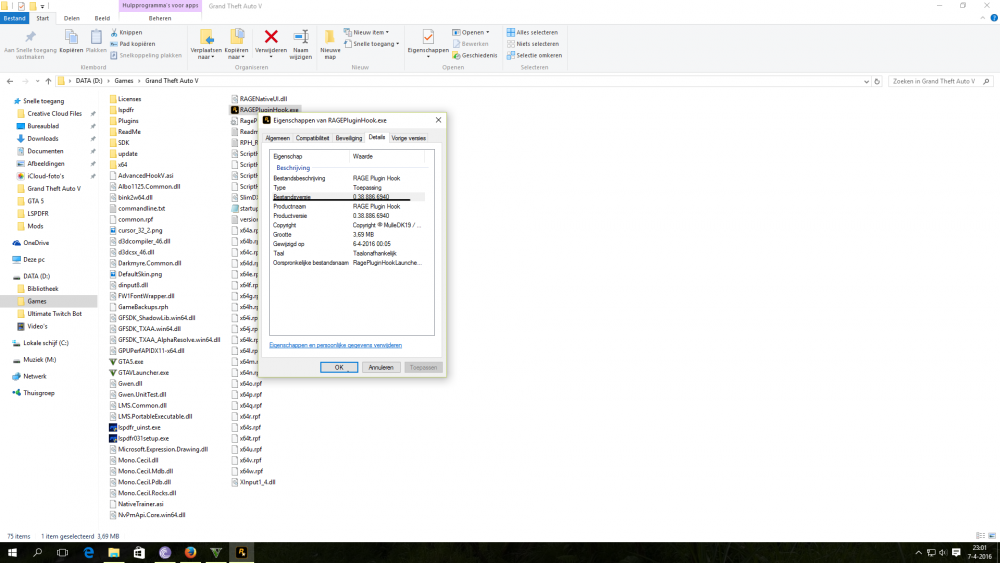
Task: Open Kopiëren naar dropdown
Action: click(236, 45)
